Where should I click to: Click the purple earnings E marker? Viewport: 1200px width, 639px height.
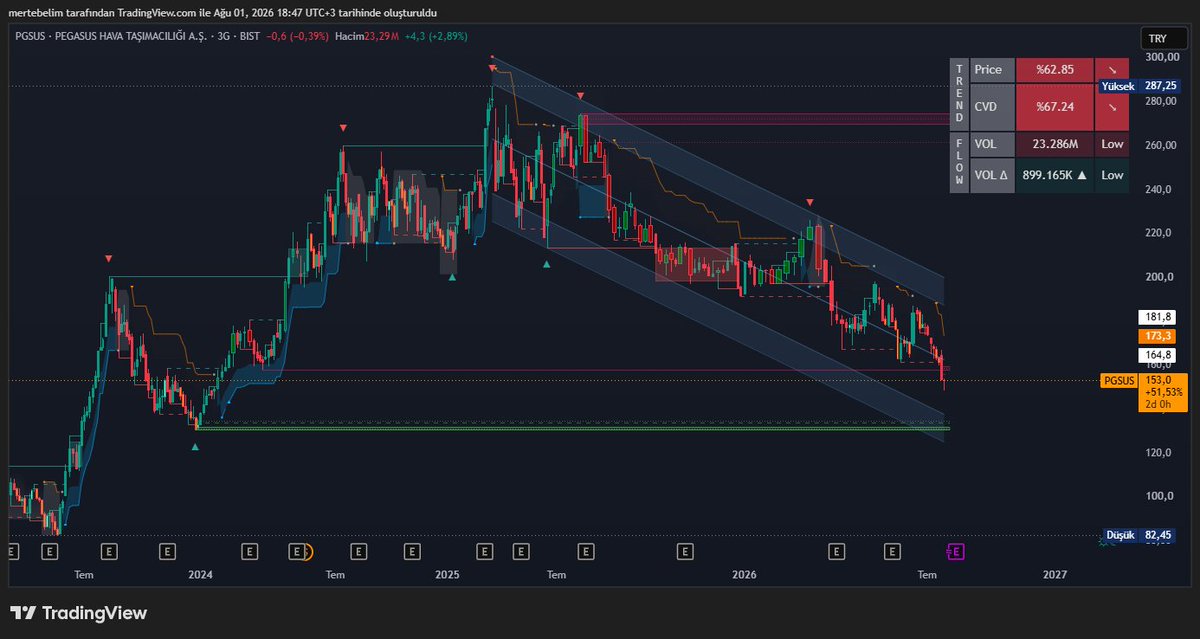955,551
